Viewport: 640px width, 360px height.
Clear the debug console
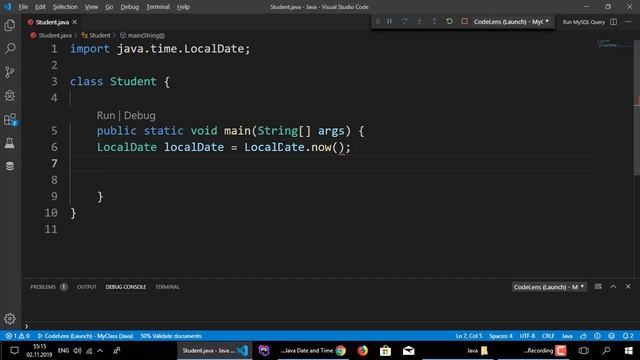pyautogui.click(x=598, y=287)
